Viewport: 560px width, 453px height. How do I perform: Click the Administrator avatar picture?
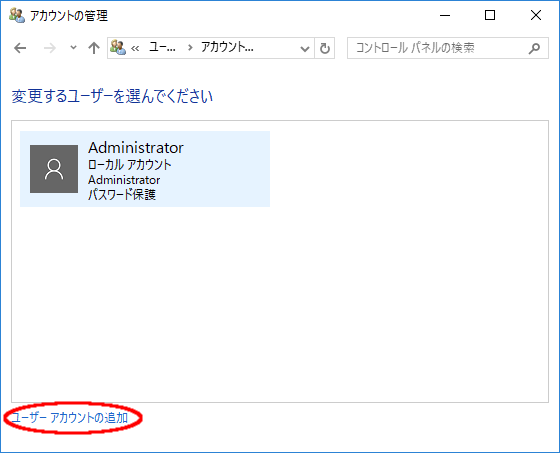[x=54, y=169]
